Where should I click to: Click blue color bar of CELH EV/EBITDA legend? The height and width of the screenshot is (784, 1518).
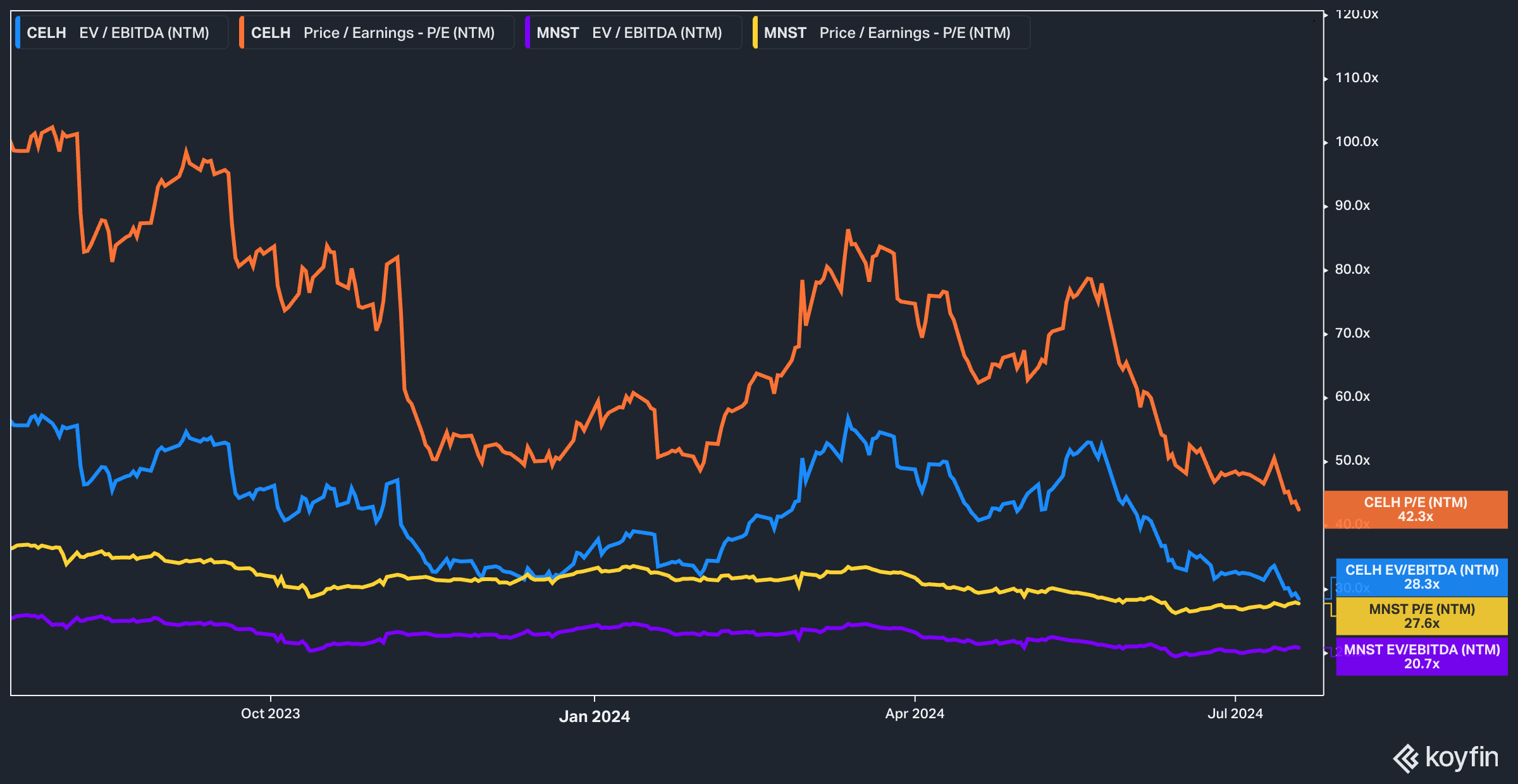tap(17, 33)
